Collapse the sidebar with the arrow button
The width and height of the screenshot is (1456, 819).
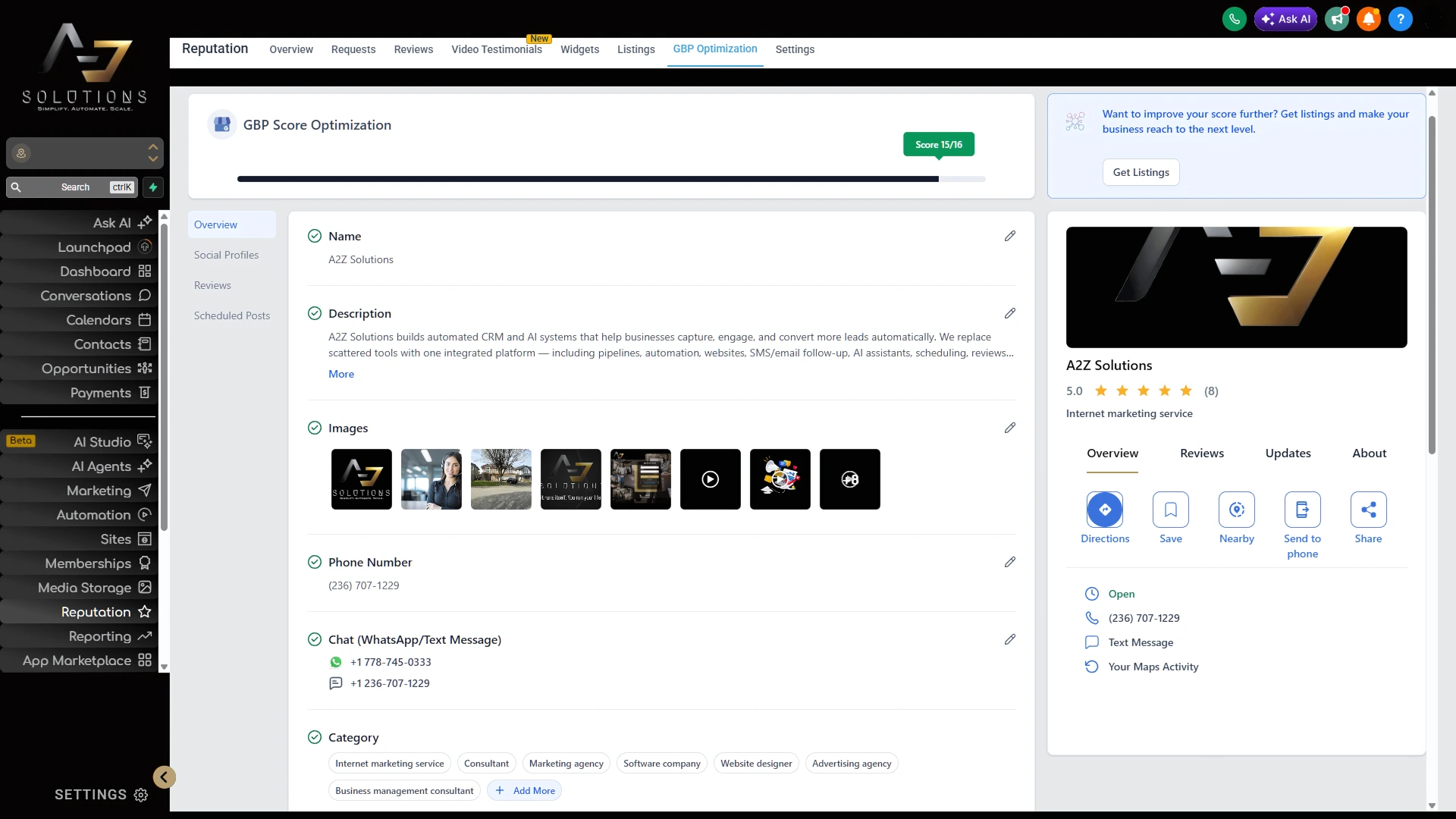coord(164,777)
